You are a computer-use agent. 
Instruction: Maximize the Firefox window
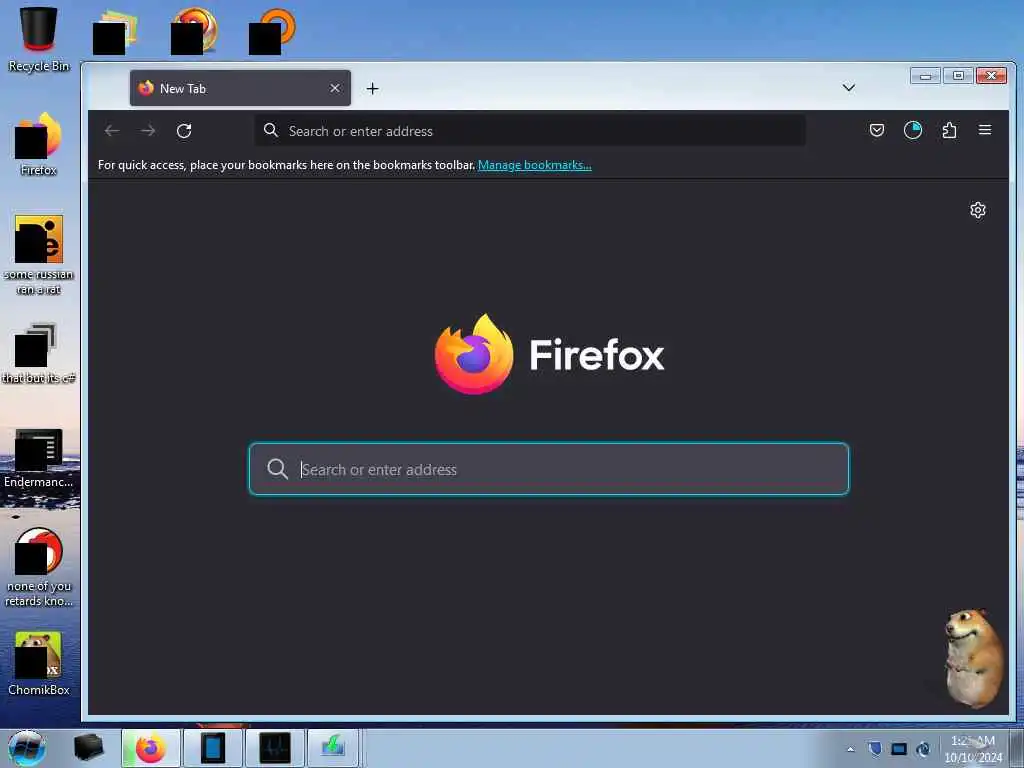[x=958, y=76]
